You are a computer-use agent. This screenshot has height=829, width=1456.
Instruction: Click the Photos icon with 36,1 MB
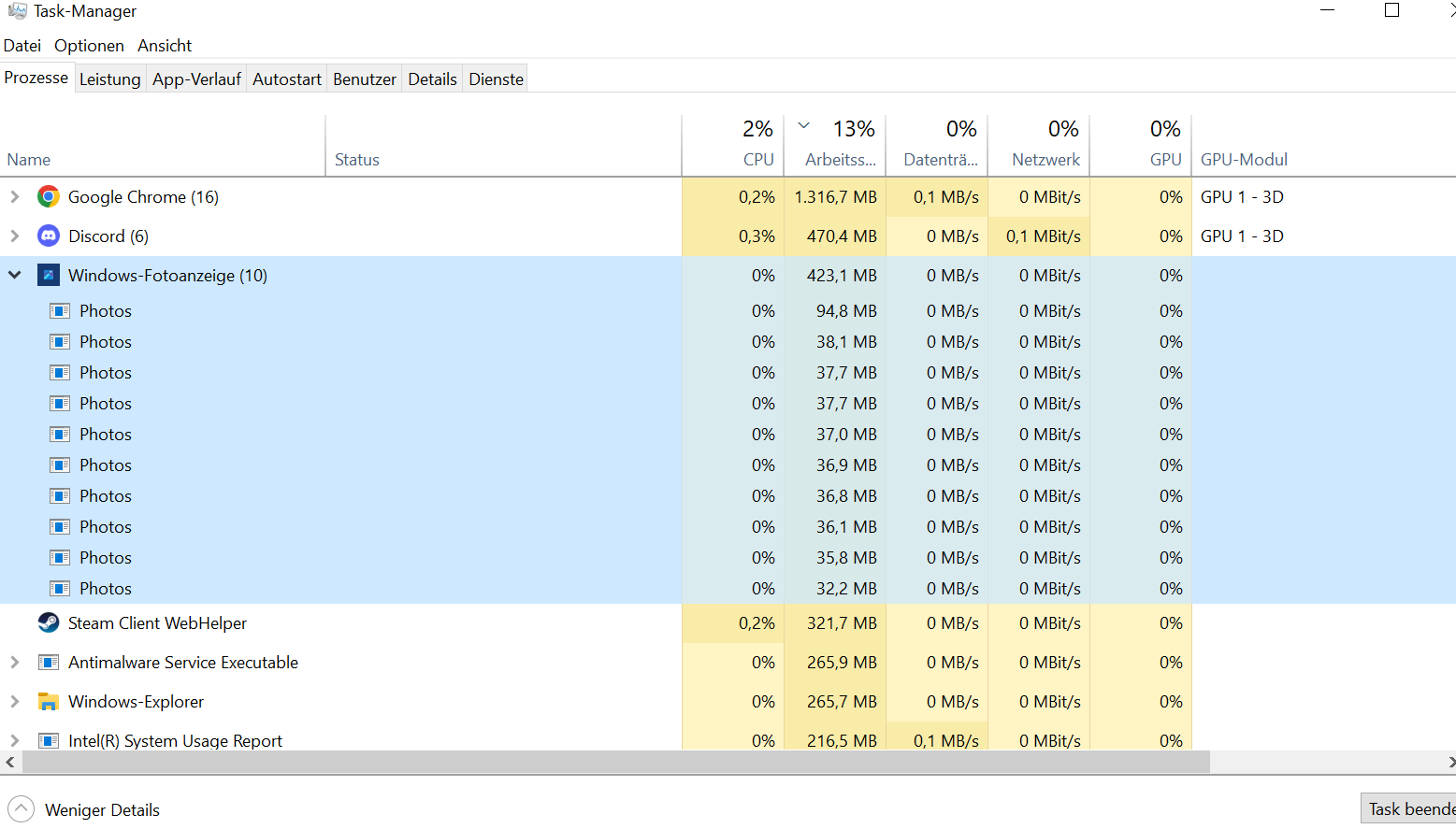(x=60, y=526)
